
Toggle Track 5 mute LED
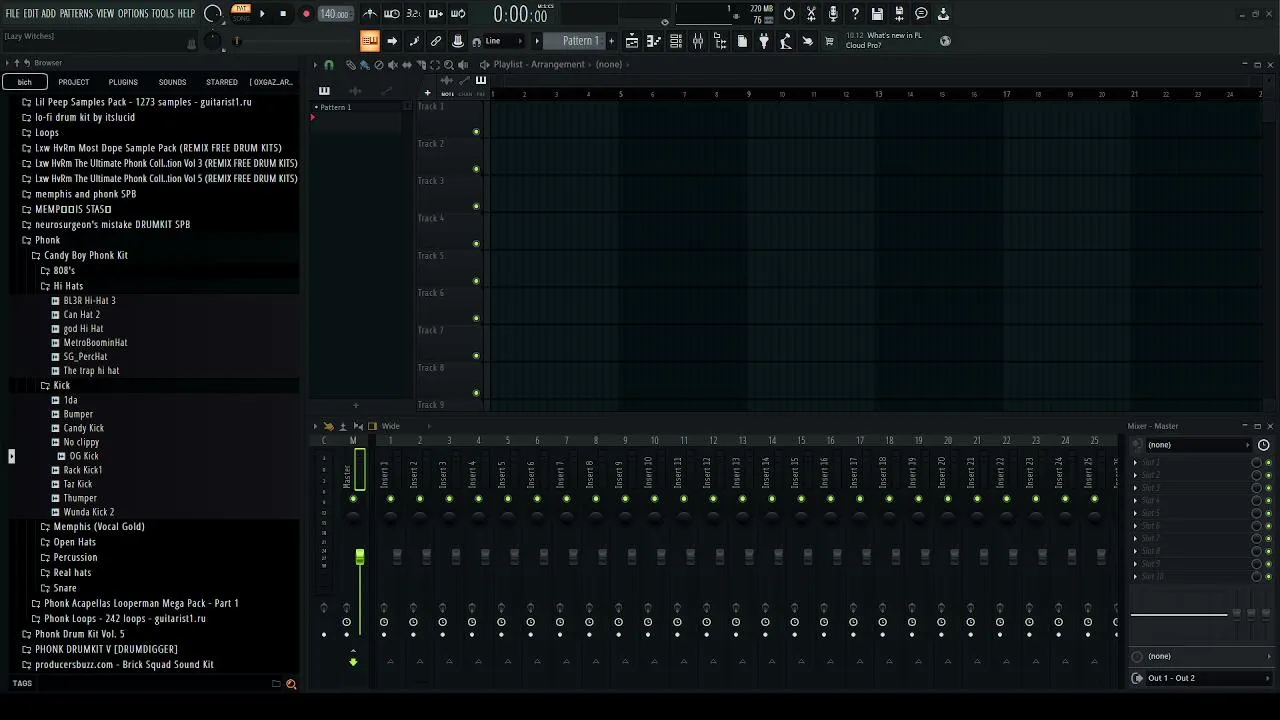(476, 281)
